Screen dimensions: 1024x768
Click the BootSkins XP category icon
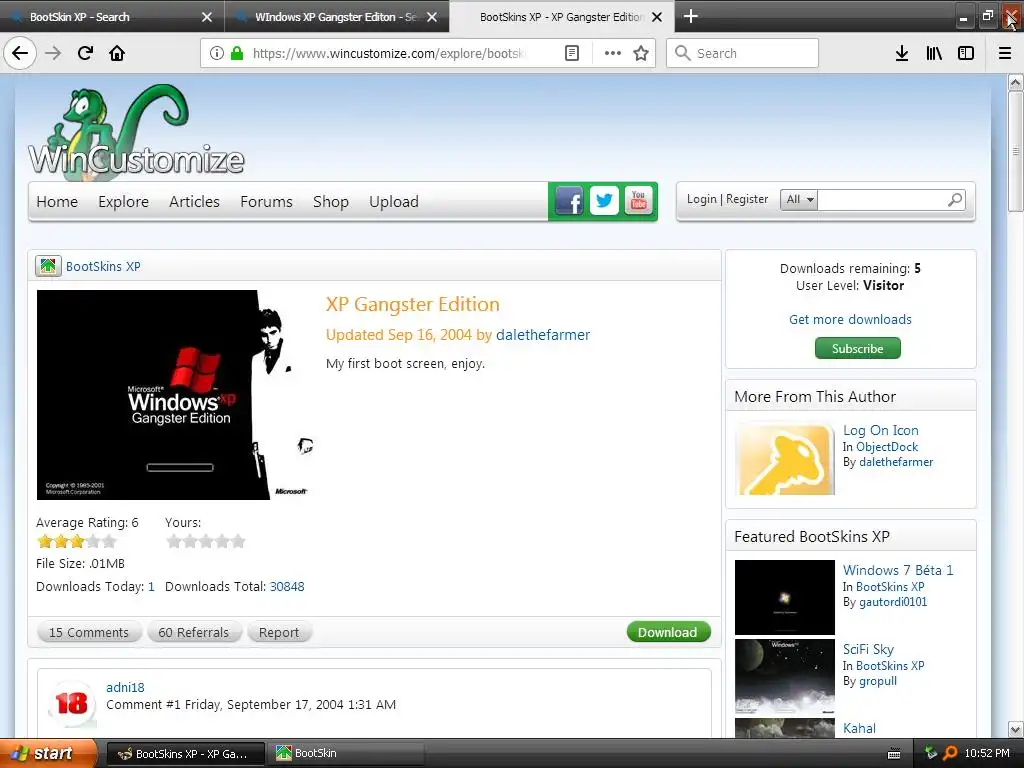[x=48, y=266]
